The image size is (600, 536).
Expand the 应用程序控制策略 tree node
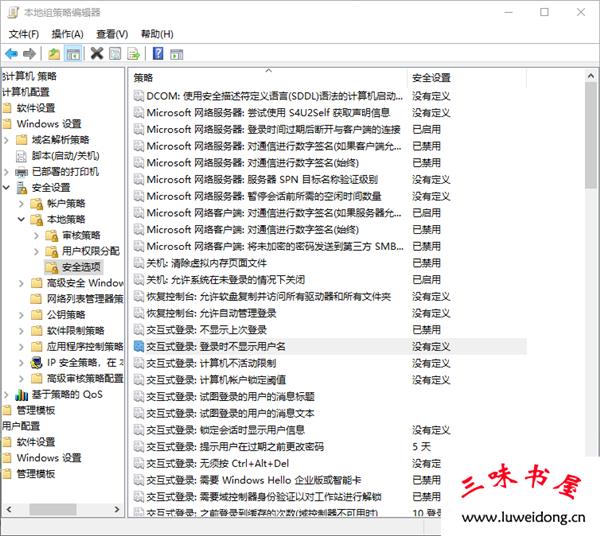coord(21,347)
